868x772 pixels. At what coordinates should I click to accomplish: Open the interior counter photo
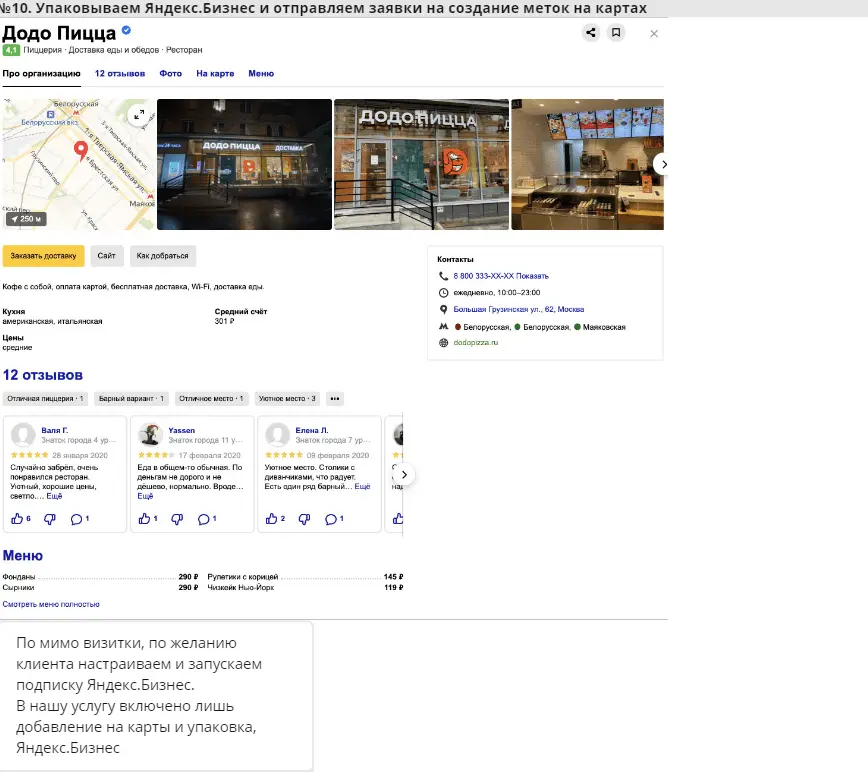coord(587,164)
